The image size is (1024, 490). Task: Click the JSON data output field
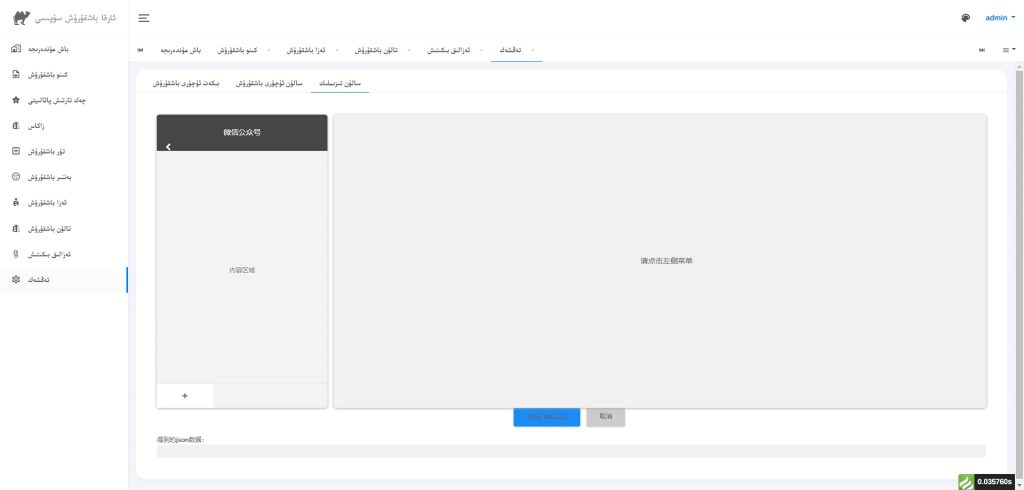571,451
